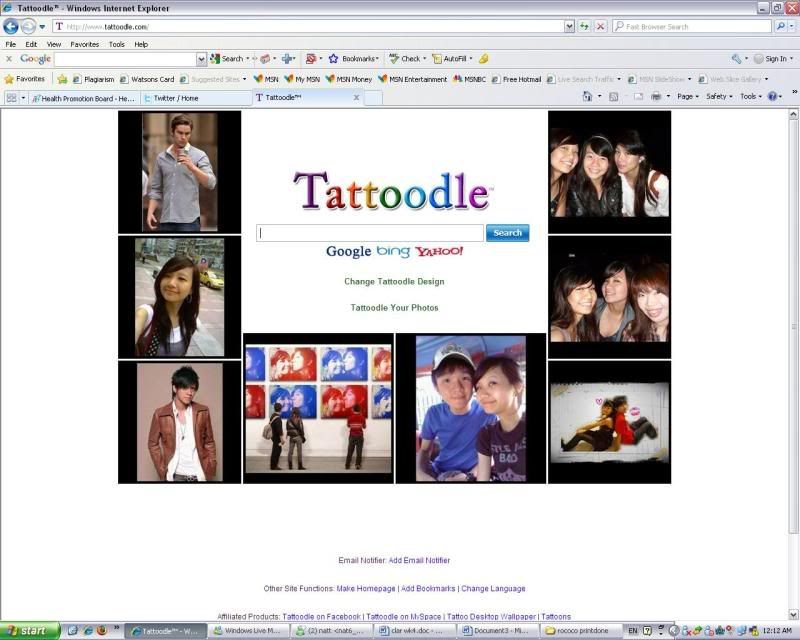This screenshot has height=640, width=800.
Task: Open the recent pages dropdown arrow
Action: tap(42, 27)
